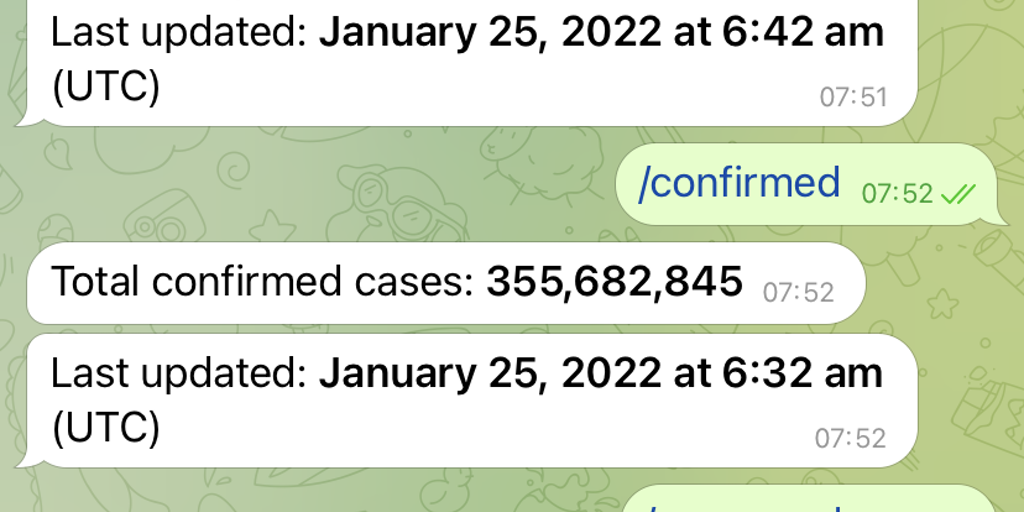1024x512 pixels.
Task: Click the 07:51 message timestamp
Action: 853,97
